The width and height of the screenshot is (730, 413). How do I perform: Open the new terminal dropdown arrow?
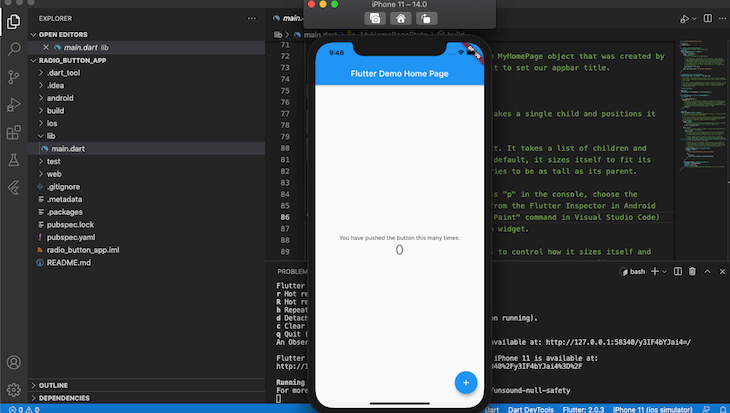click(x=665, y=271)
